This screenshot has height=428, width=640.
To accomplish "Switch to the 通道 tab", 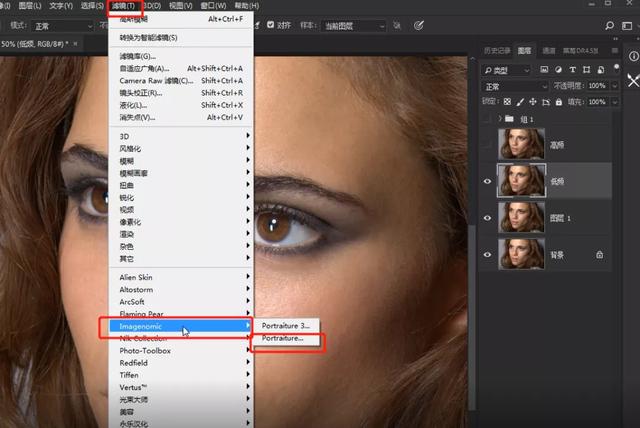I will point(549,51).
